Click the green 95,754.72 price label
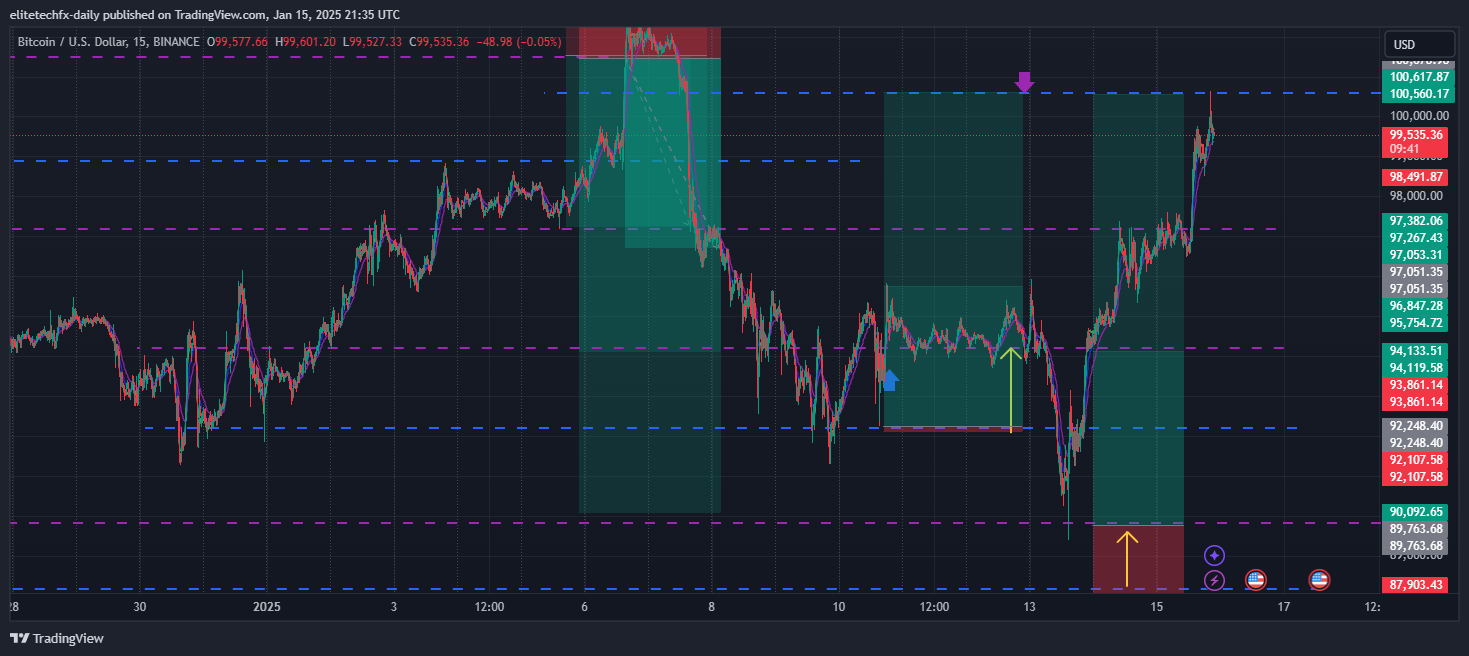 coord(1415,323)
